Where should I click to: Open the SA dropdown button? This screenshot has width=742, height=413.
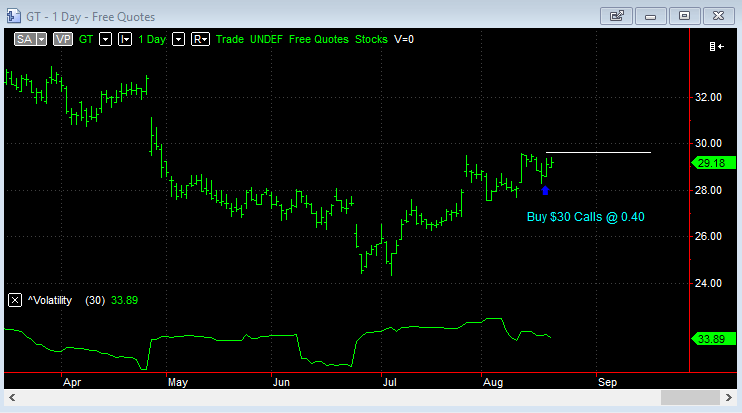click(30, 39)
